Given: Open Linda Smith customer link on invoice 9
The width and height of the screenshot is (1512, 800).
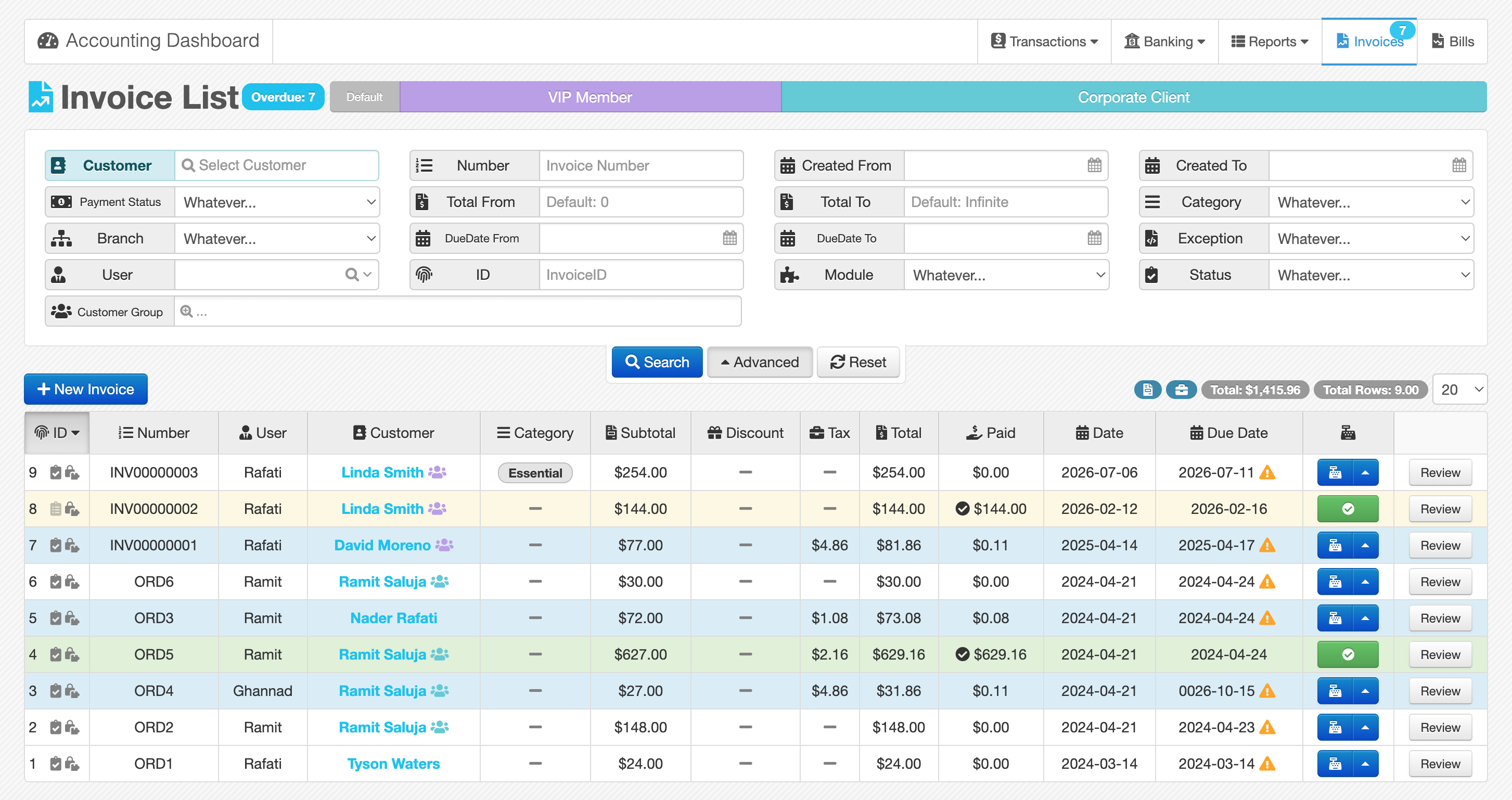Looking at the screenshot, I should 382,472.
